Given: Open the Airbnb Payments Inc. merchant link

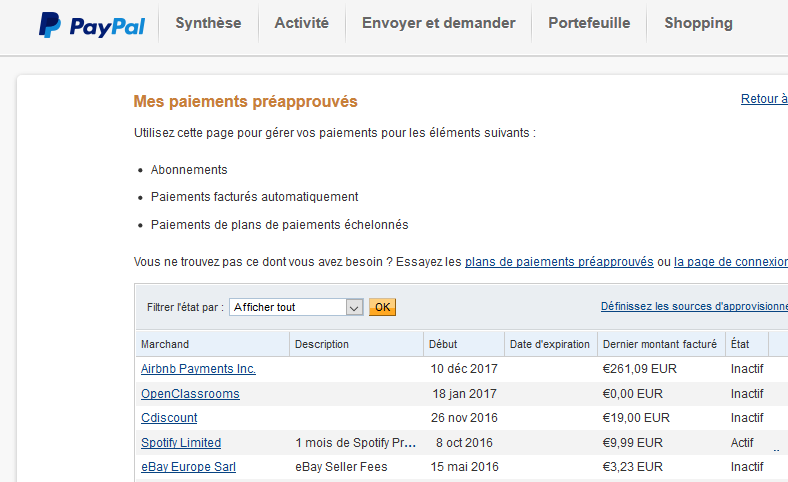Looking at the screenshot, I should [x=198, y=369].
